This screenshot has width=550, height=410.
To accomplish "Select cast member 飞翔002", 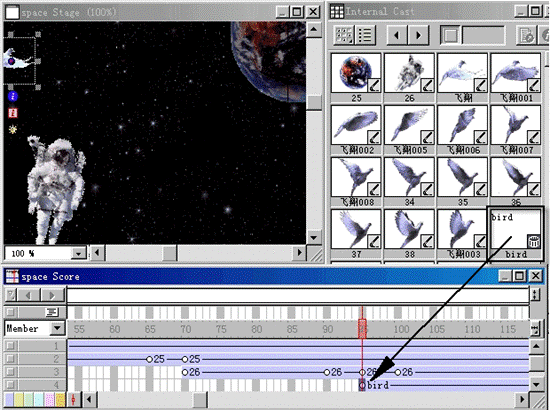I will [356, 130].
